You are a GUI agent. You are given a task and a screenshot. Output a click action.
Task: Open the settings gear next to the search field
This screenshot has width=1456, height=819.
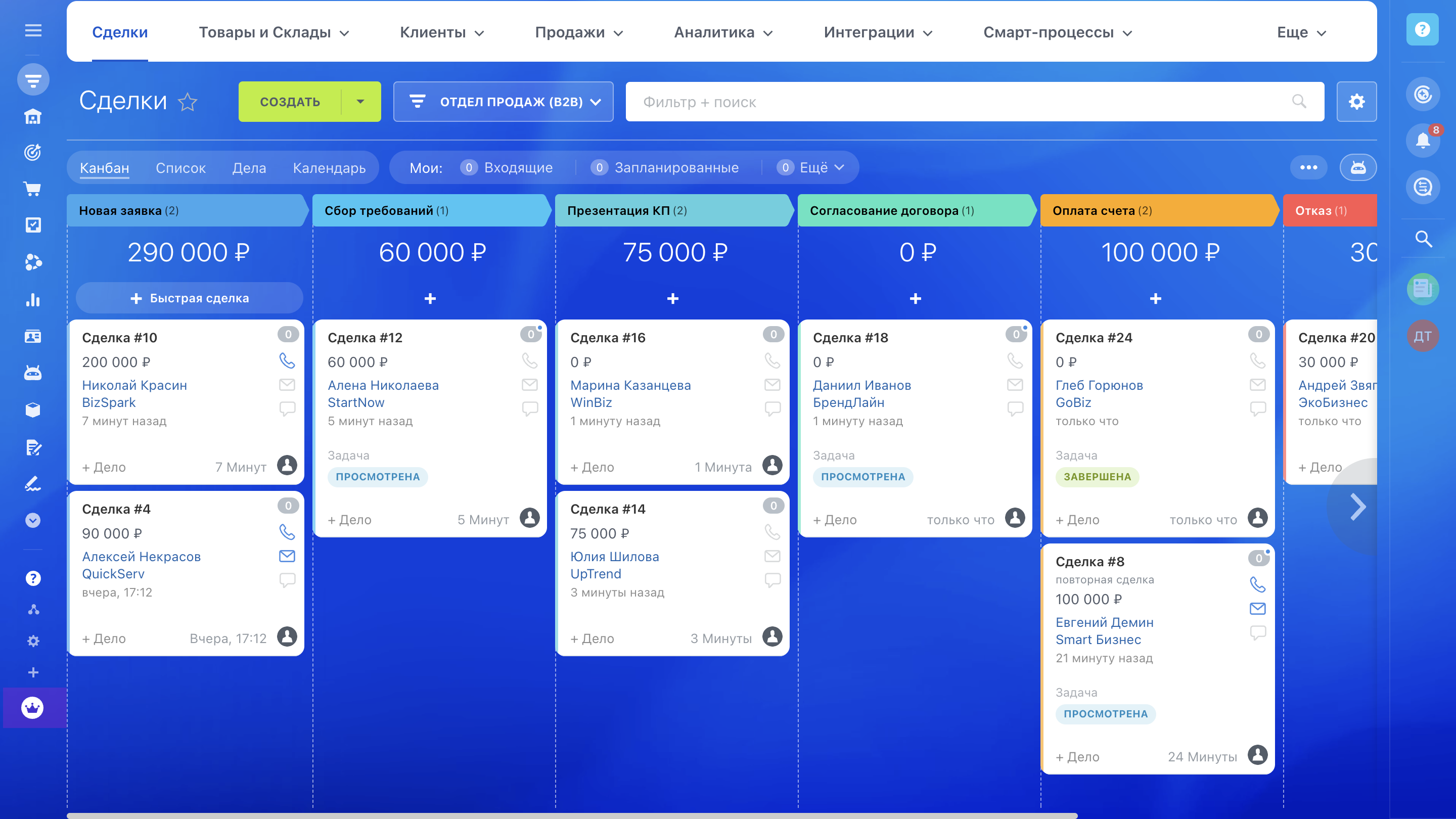[1356, 102]
